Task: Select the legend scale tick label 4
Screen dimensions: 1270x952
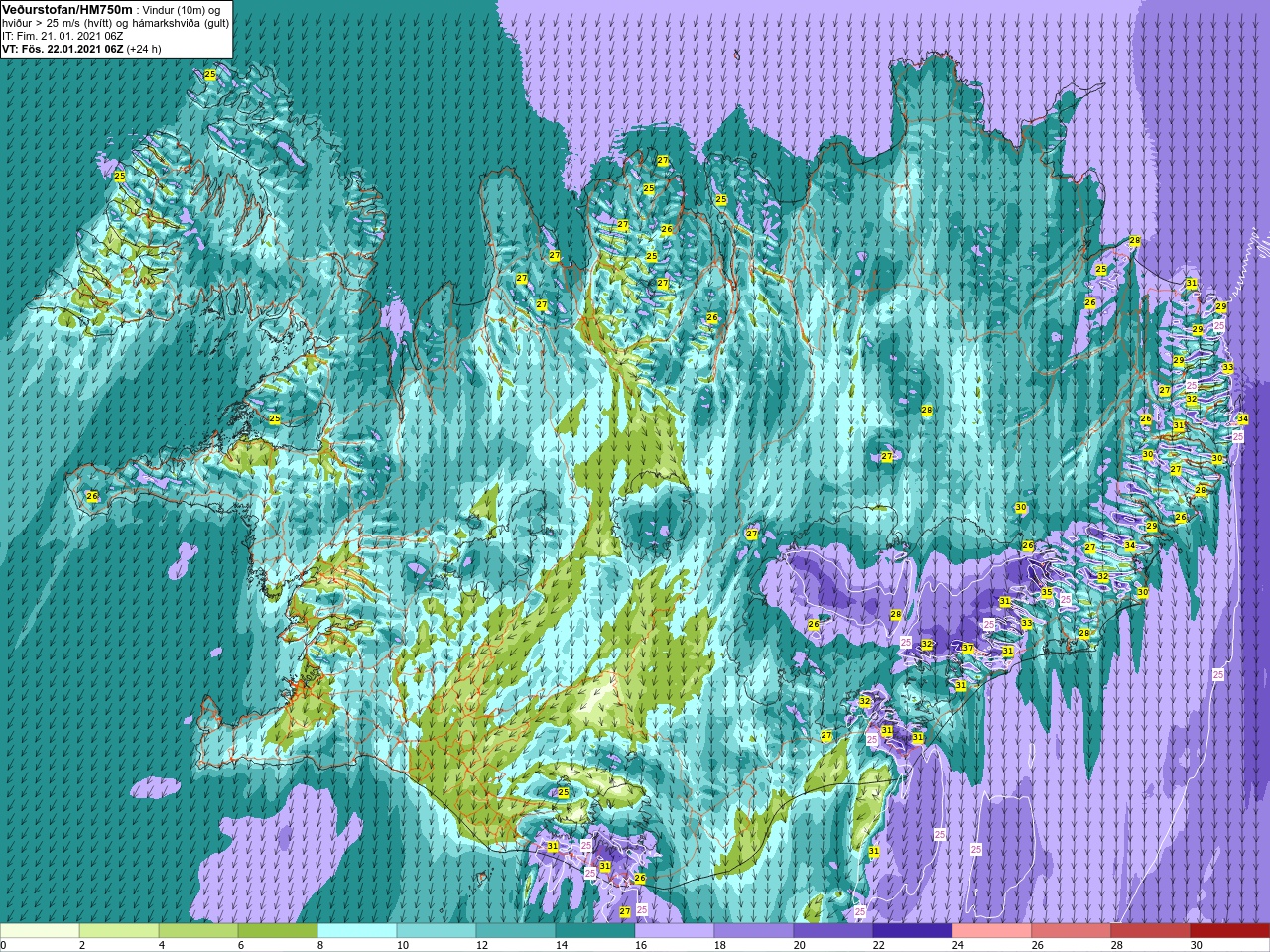Action: click(x=161, y=945)
